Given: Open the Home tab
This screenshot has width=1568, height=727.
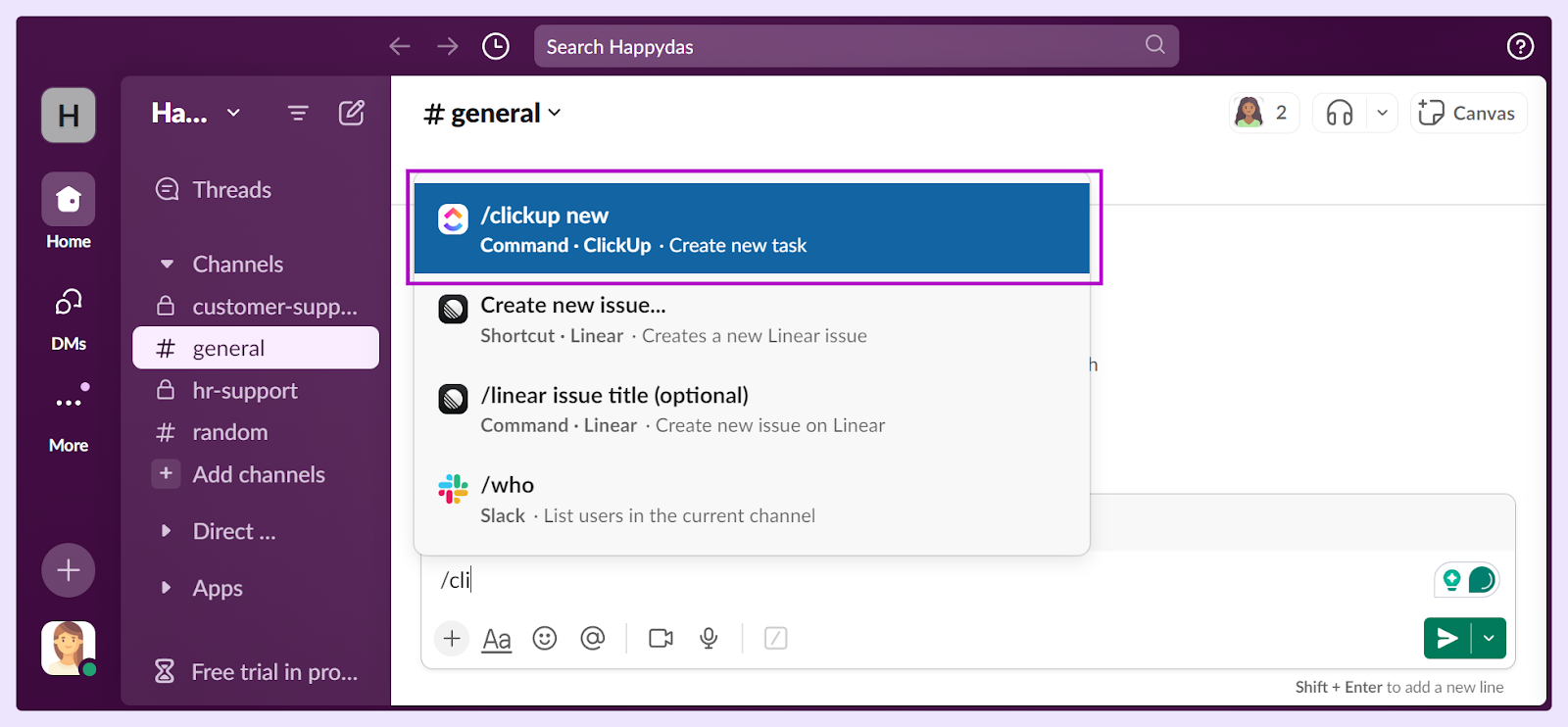Looking at the screenshot, I should tap(69, 212).
